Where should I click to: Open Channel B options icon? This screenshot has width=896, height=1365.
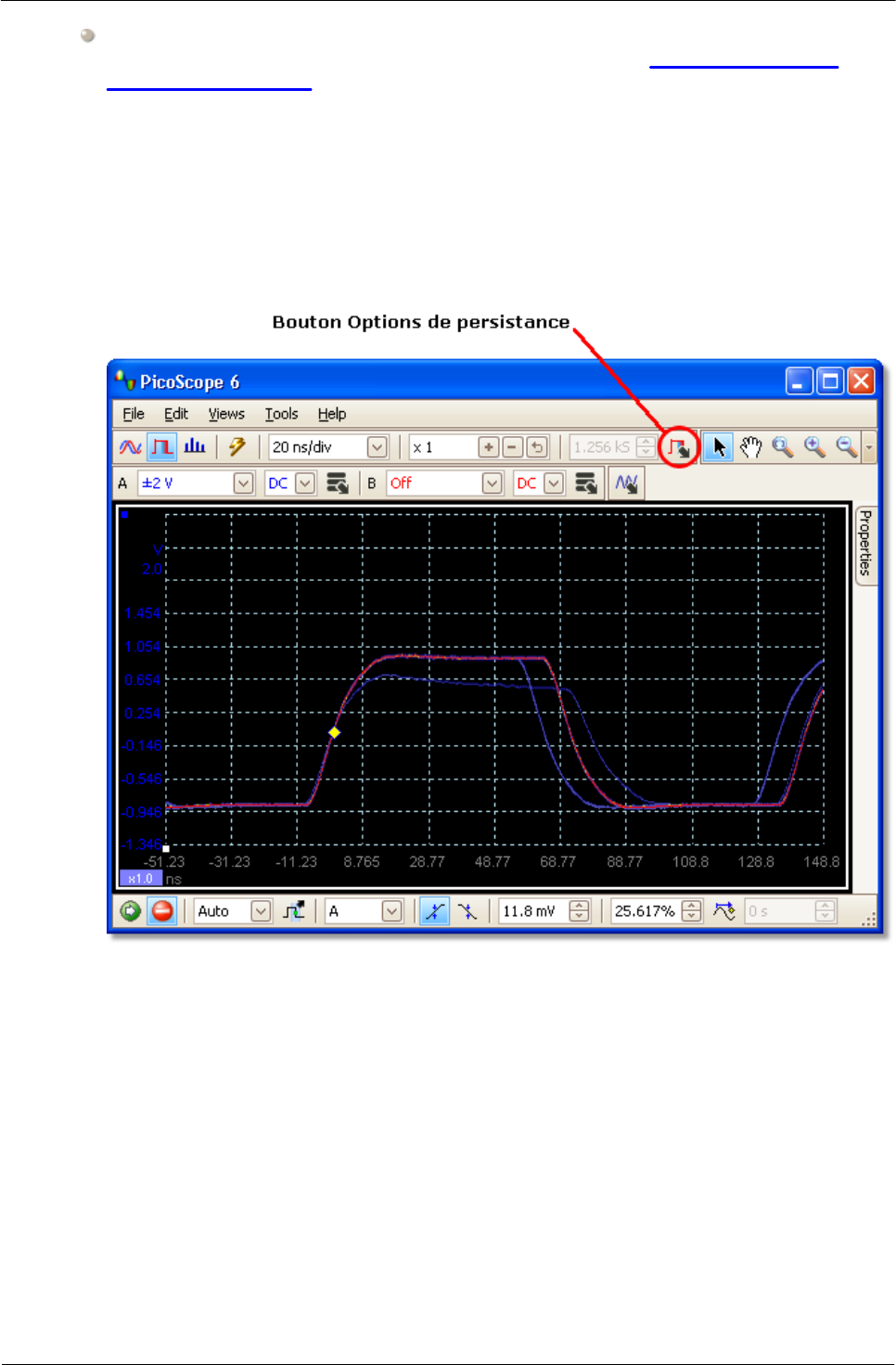[x=586, y=483]
